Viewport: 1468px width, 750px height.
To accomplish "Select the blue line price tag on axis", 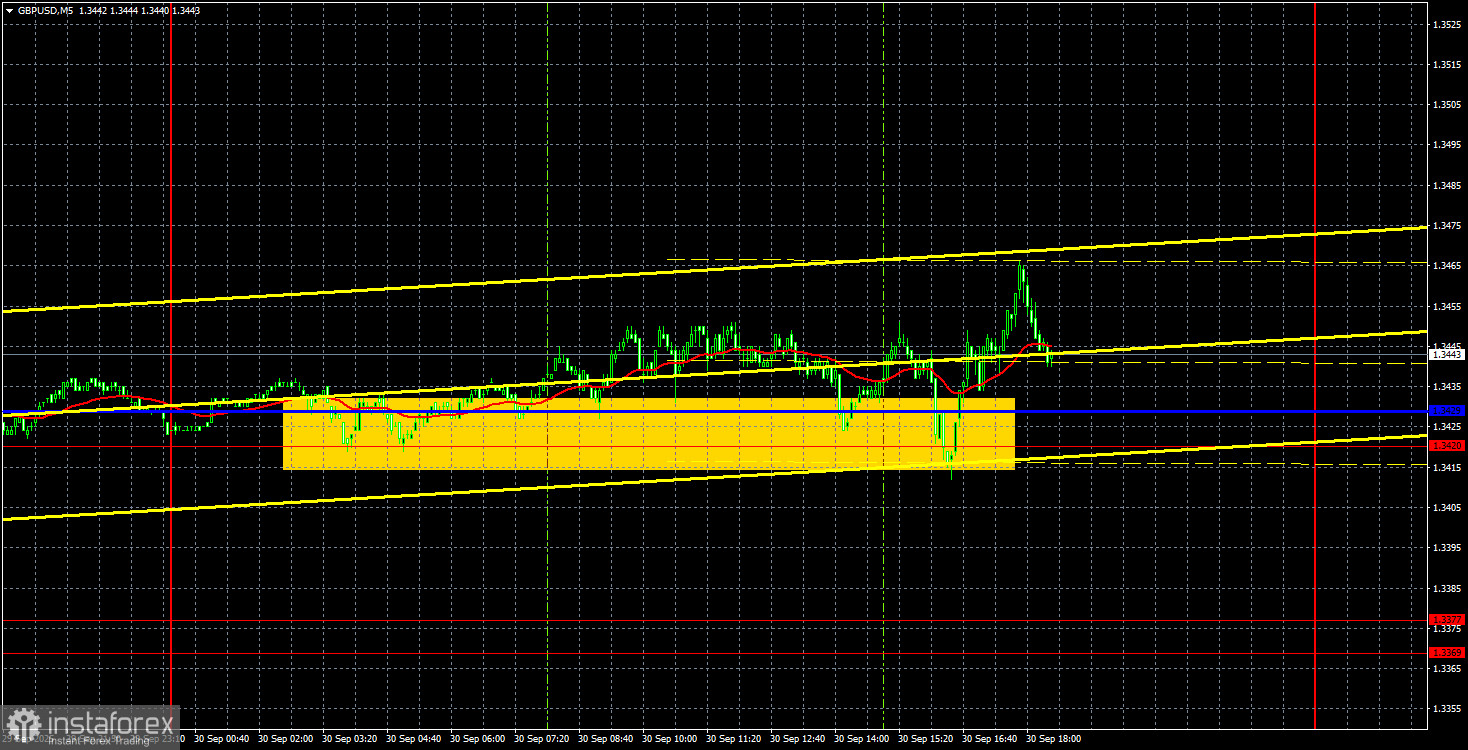I will (1447, 411).
